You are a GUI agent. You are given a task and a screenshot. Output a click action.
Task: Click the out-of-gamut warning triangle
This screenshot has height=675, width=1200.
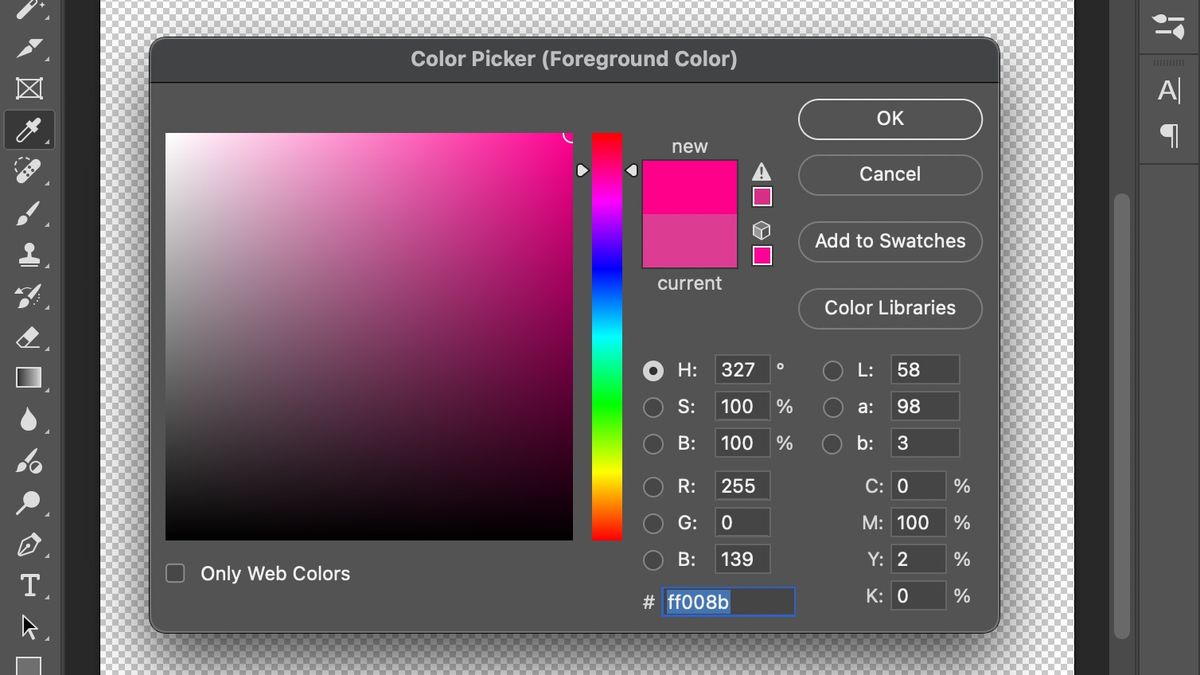coord(762,172)
